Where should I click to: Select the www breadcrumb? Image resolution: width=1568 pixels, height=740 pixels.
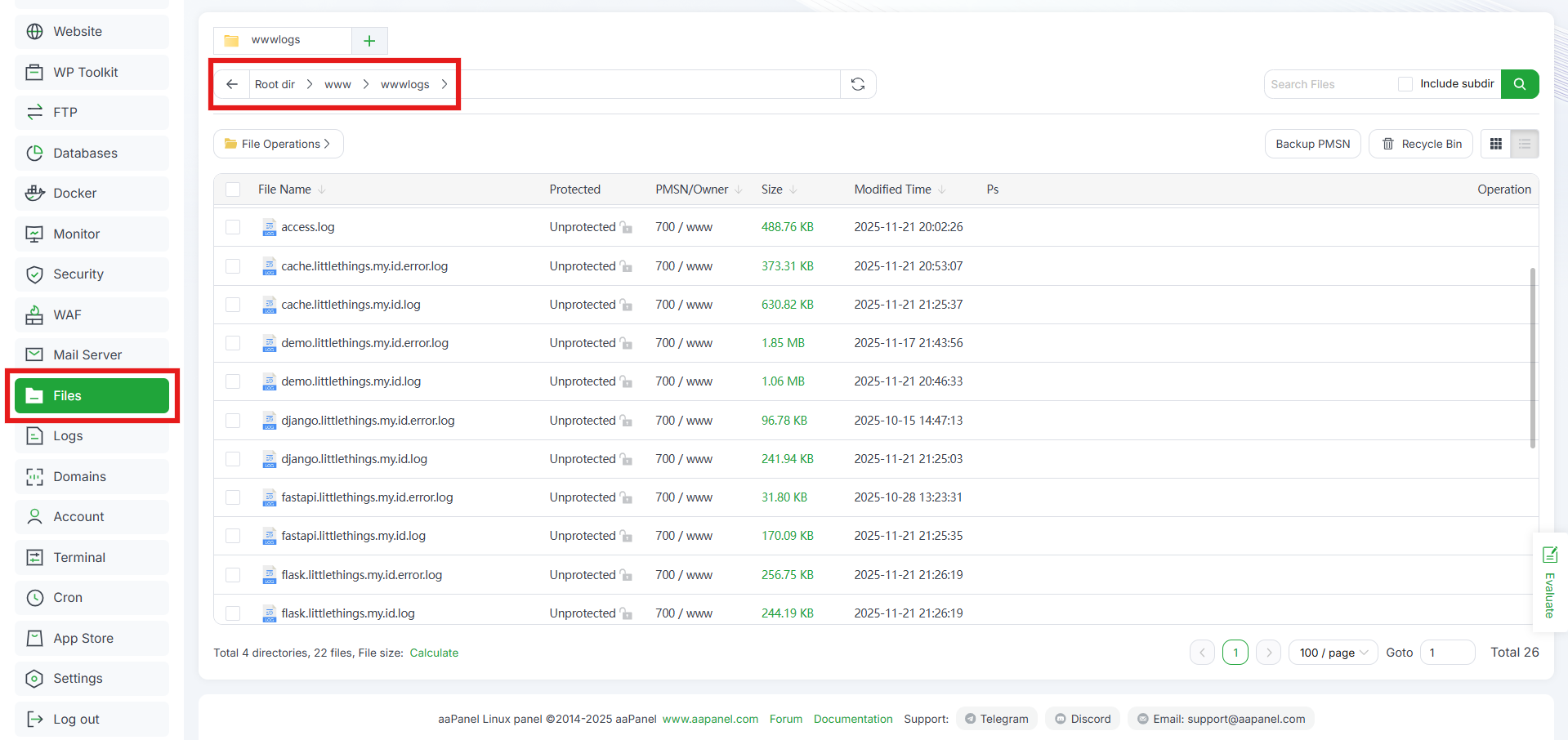(337, 84)
